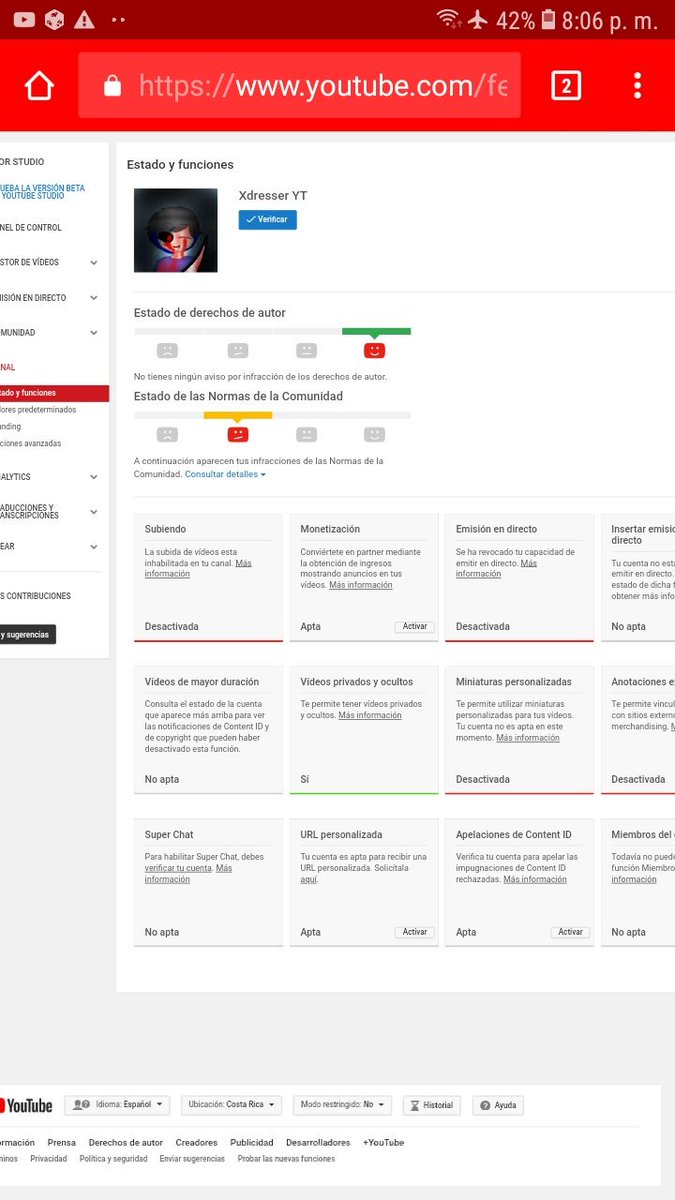Viewport: 675px width, 1200px height.
Task: Open Más información in Emisión en directo card
Action: (x=497, y=568)
